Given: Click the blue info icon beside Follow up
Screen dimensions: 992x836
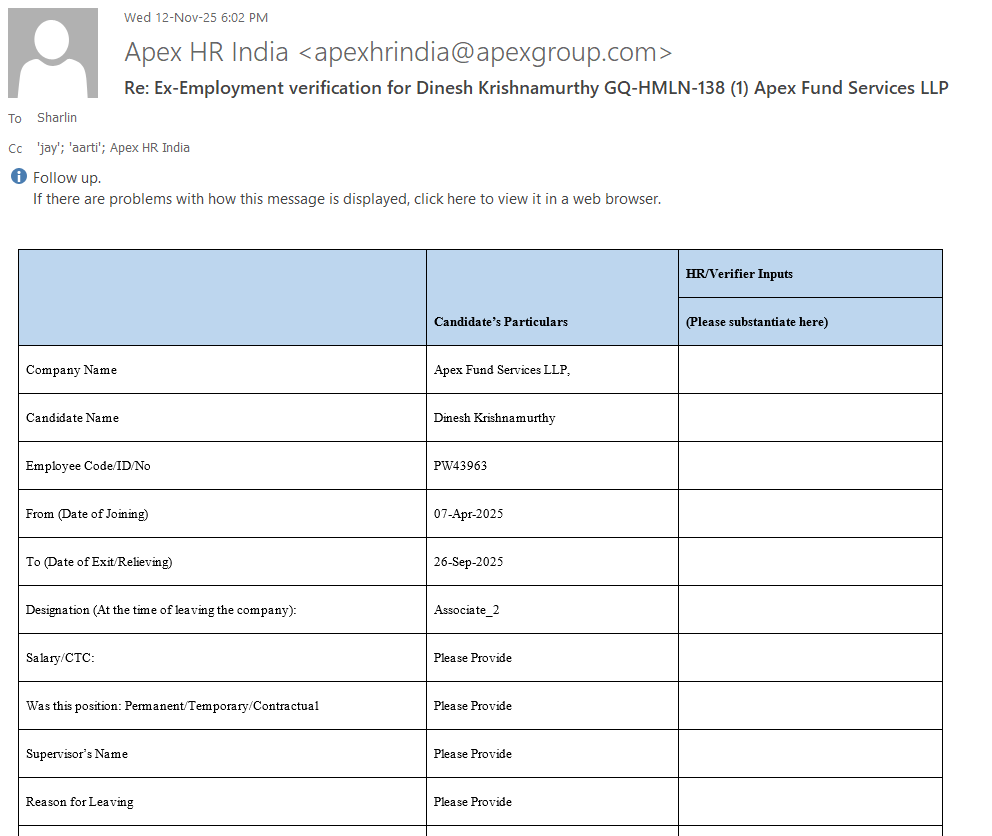Looking at the screenshot, I should coord(19,177).
